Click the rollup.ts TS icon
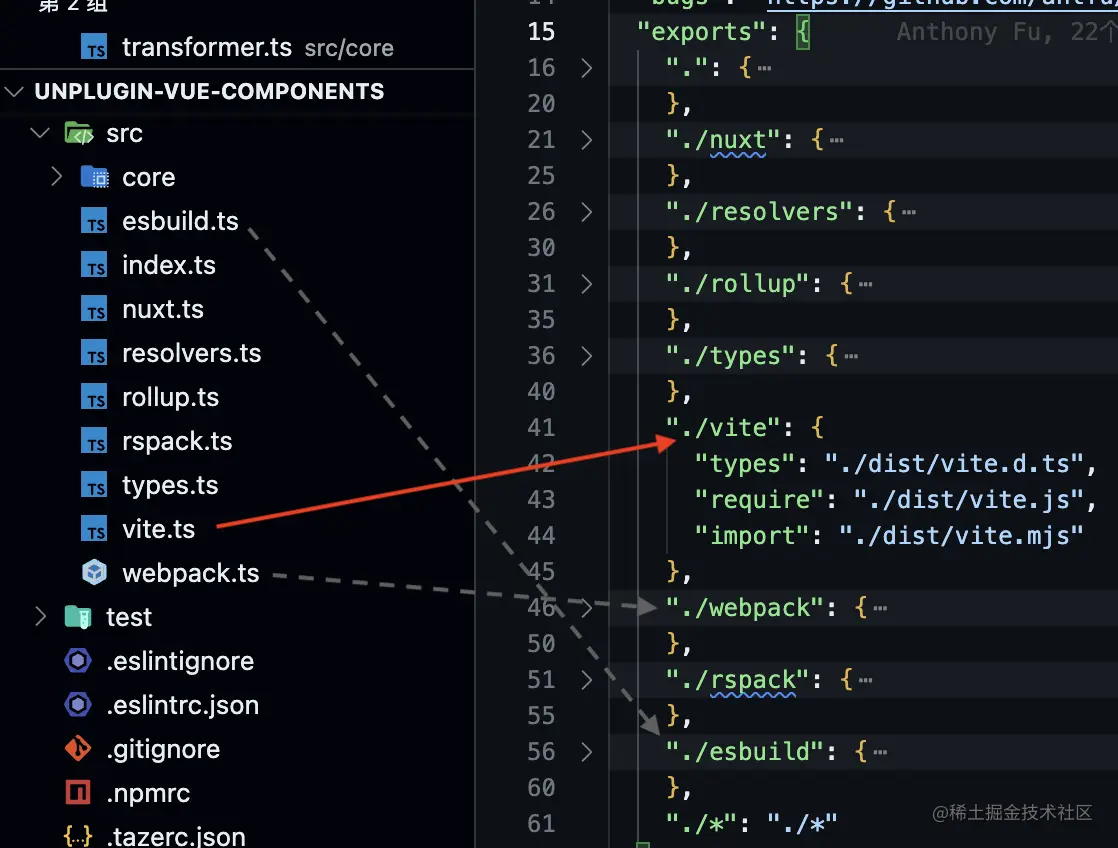This screenshot has height=848, width=1118. pyautogui.click(x=94, y=397)
